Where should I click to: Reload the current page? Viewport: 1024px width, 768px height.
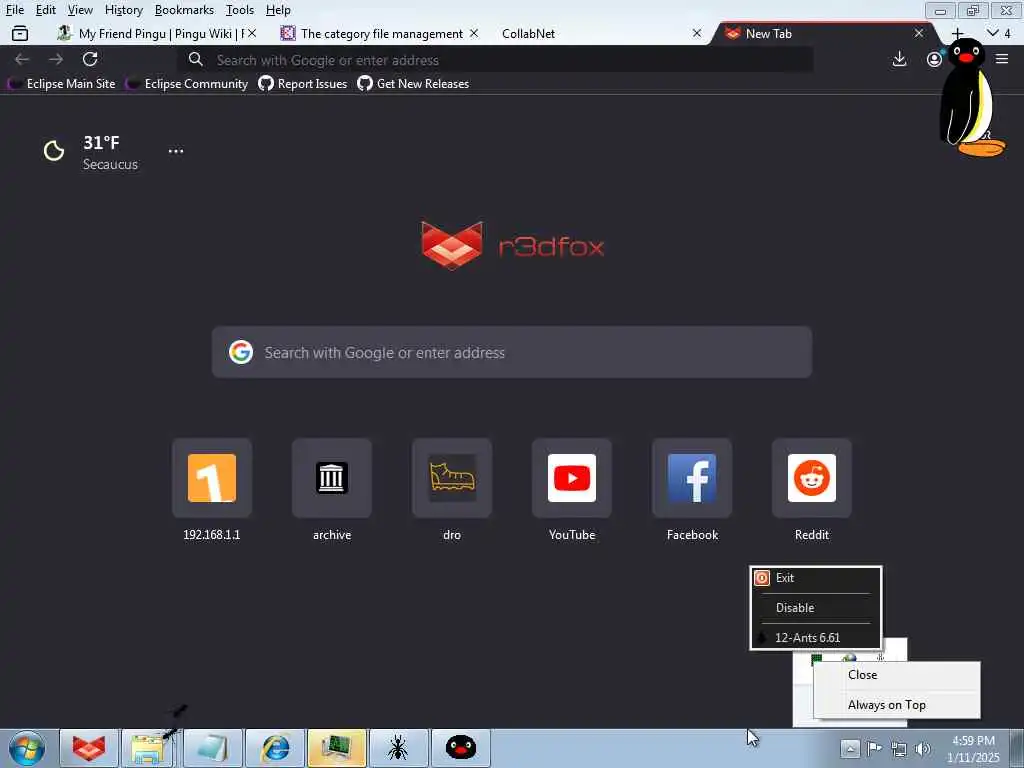[90, 59]
